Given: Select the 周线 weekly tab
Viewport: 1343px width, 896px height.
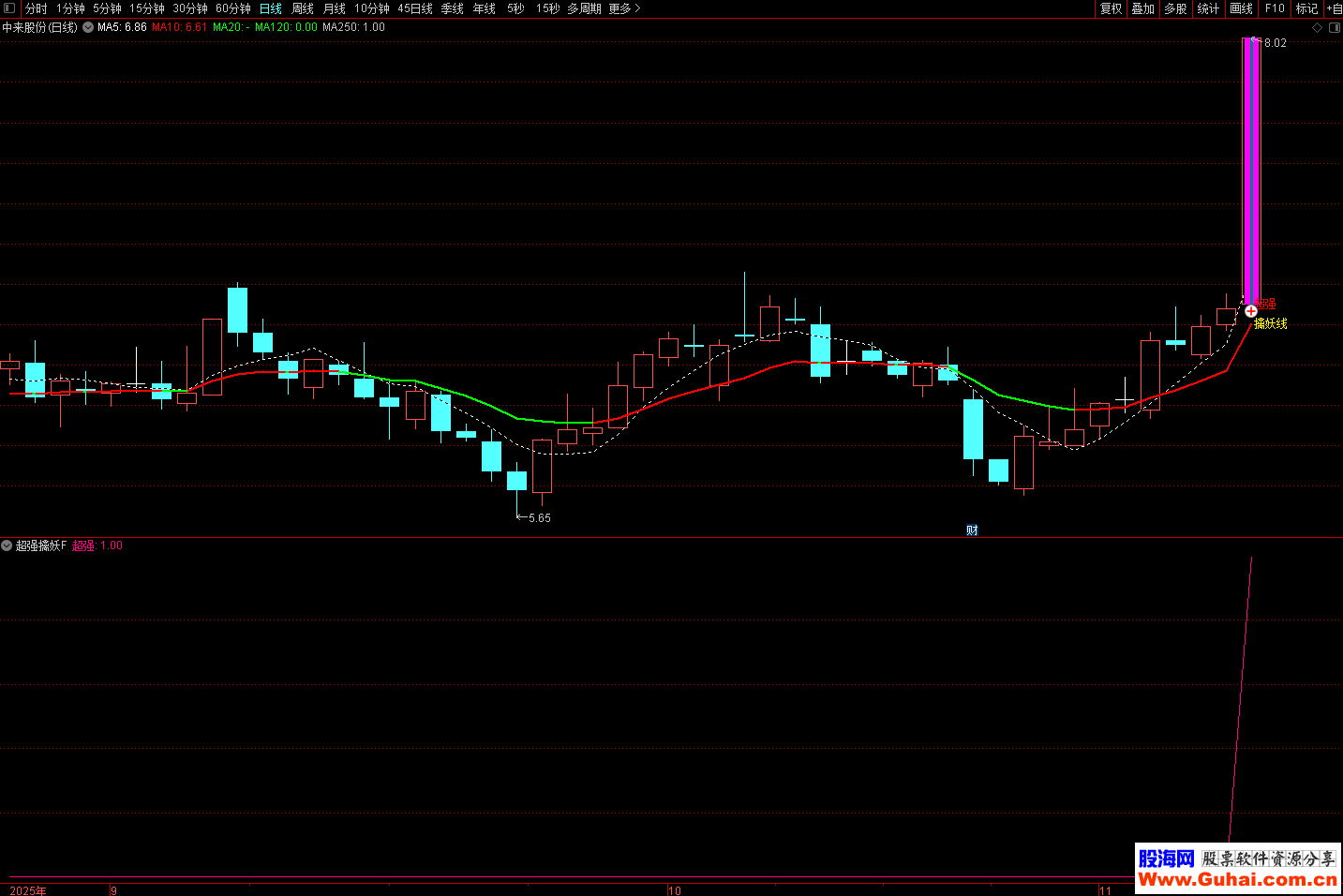Looking at the screenshot, I should click(x=302, y=8).
